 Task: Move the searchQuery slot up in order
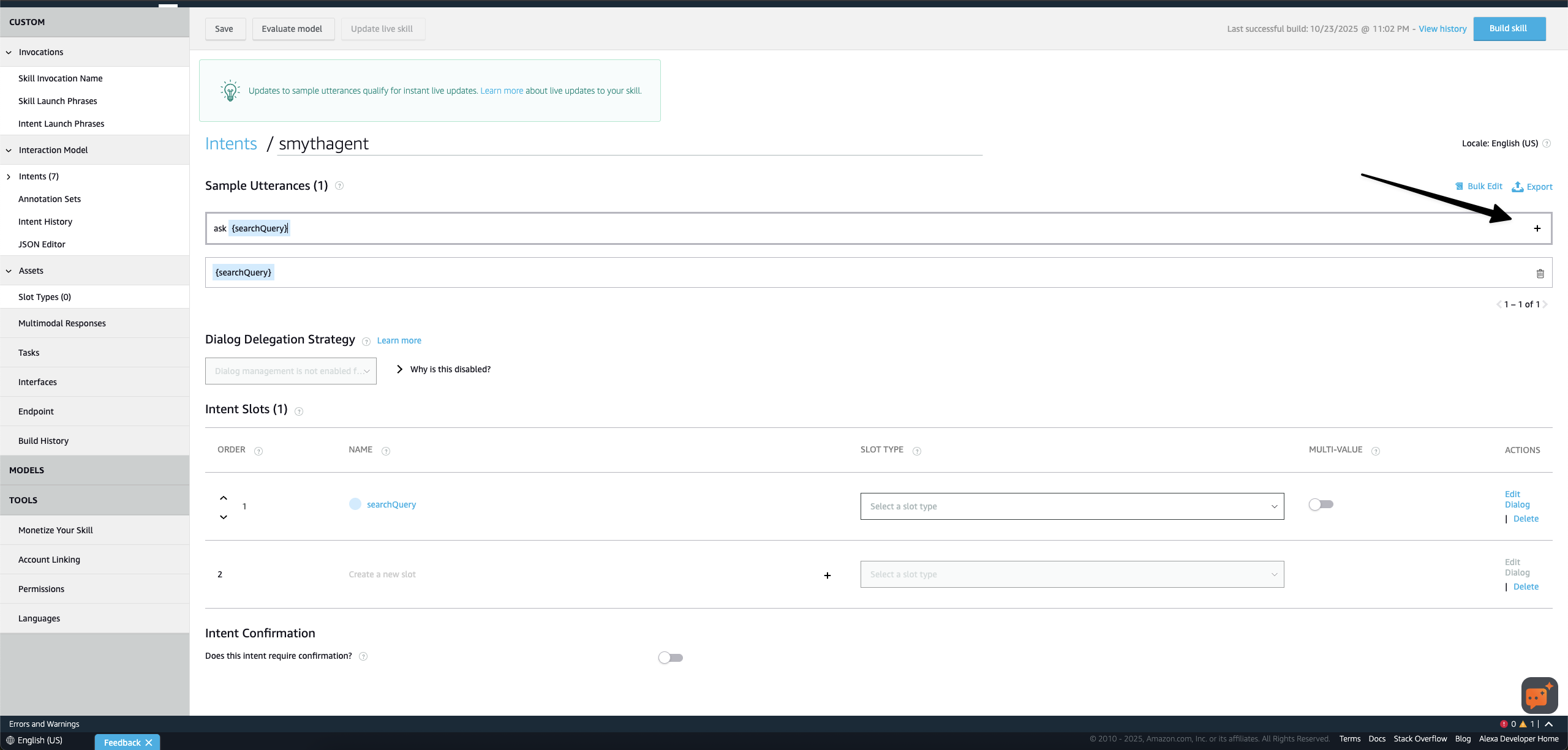click(224, 498)
